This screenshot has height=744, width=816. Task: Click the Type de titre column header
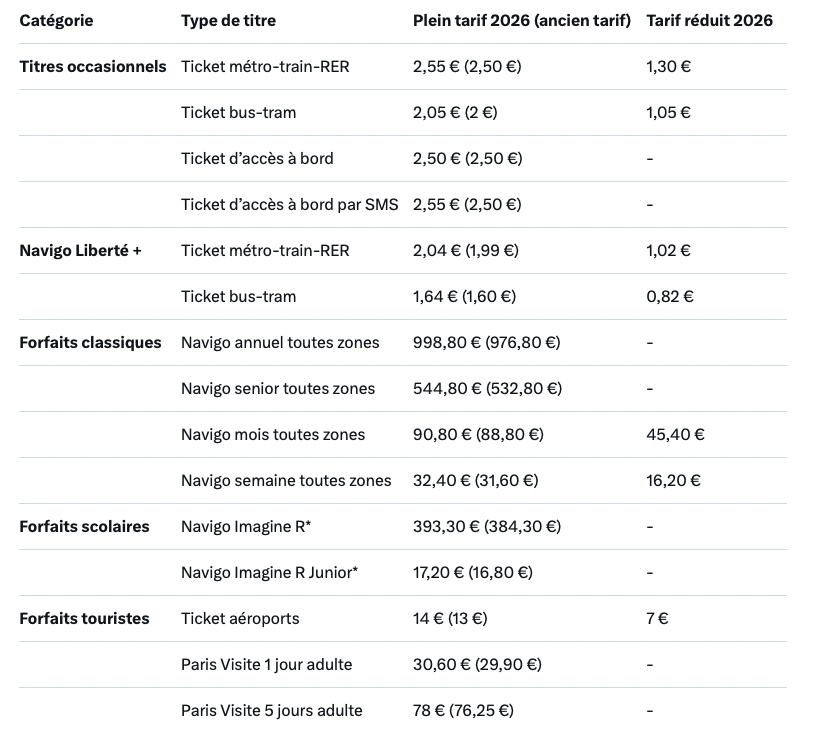click(228, 20)
